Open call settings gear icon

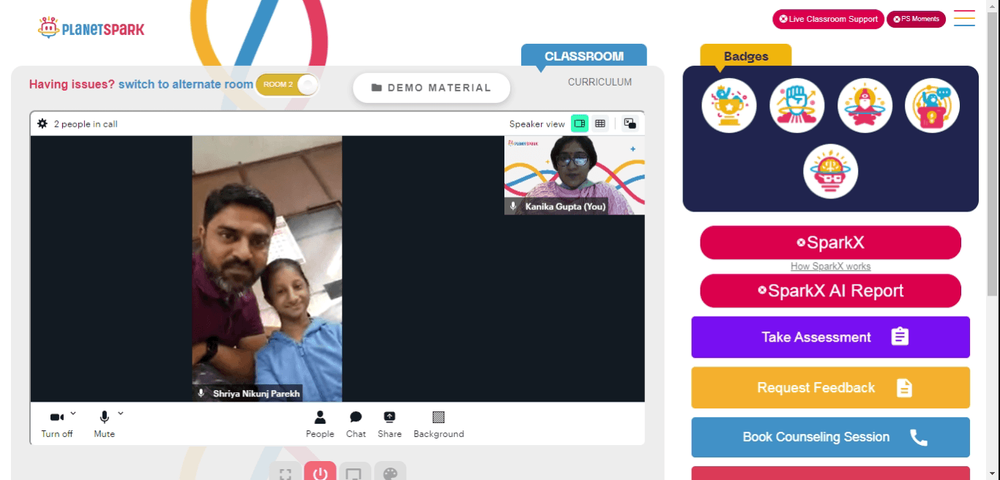click(x=42, y=124)
